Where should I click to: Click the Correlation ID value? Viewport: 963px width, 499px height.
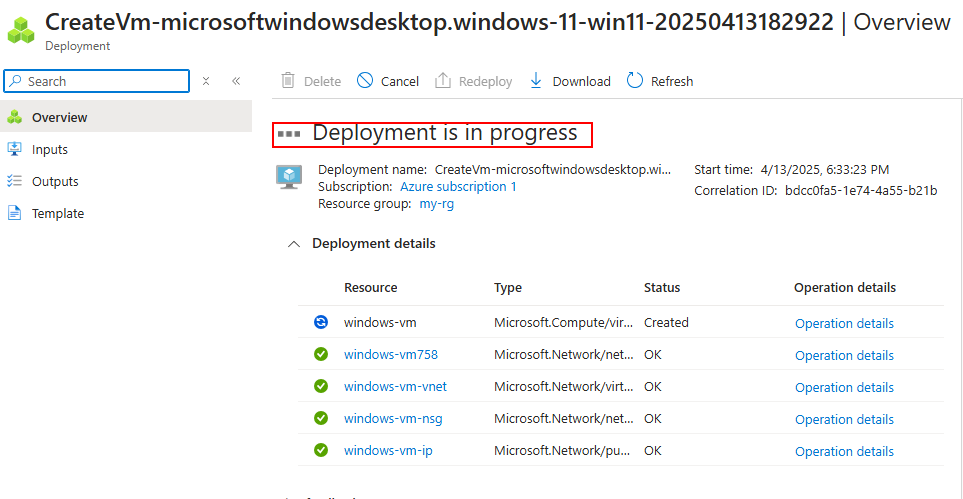pyautogui.click(x=861, y=191)
